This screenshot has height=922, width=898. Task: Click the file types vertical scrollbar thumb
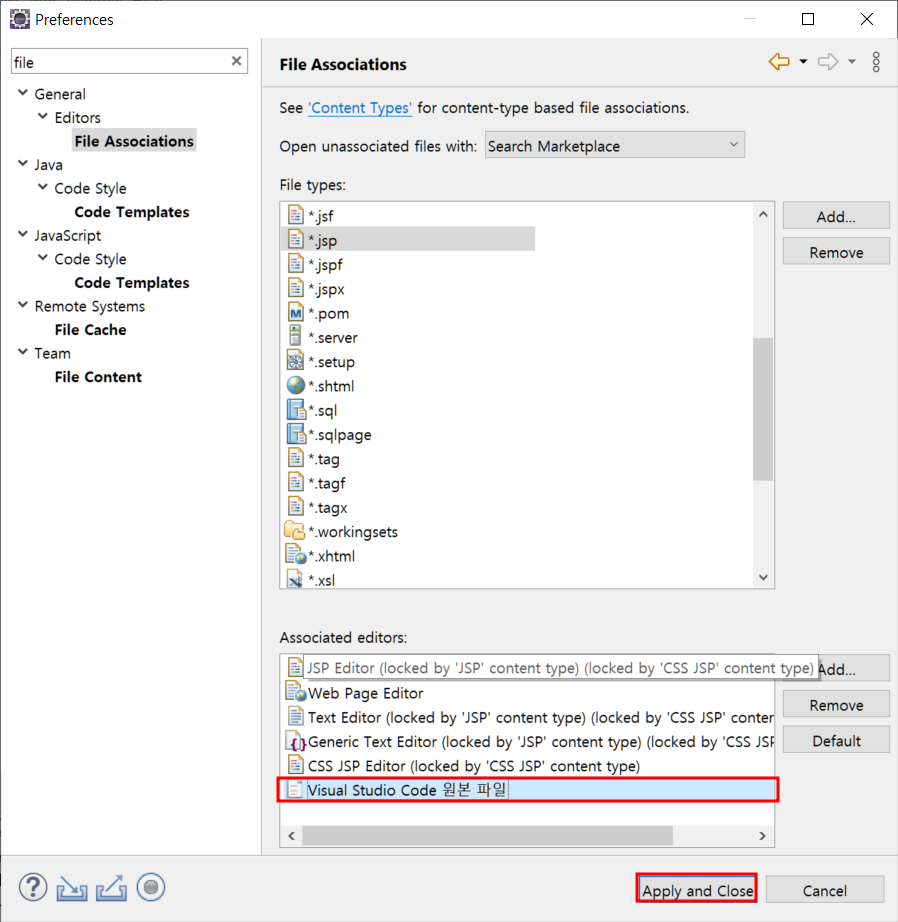763,409
